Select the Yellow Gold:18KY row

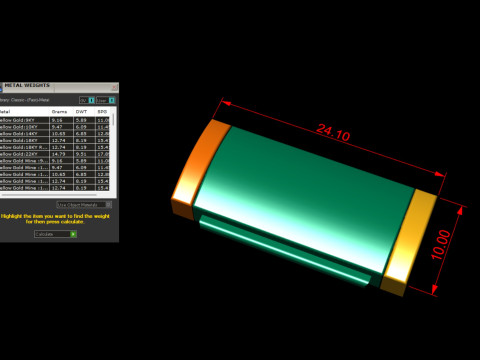coord(54,140)
